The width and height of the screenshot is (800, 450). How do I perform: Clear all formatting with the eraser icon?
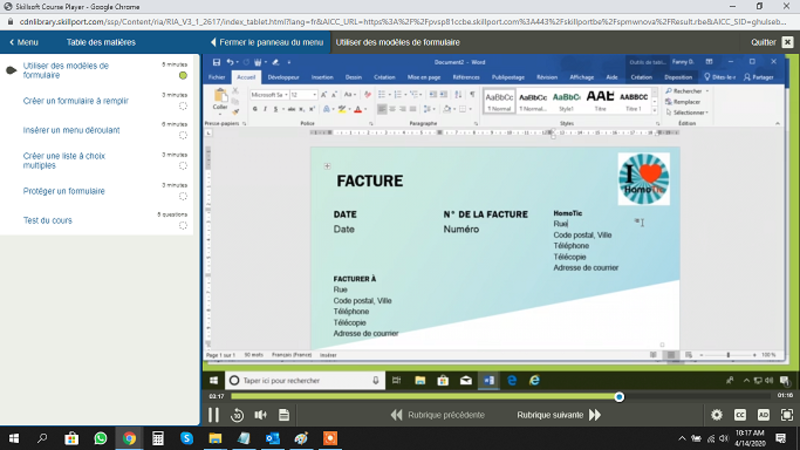367,95
